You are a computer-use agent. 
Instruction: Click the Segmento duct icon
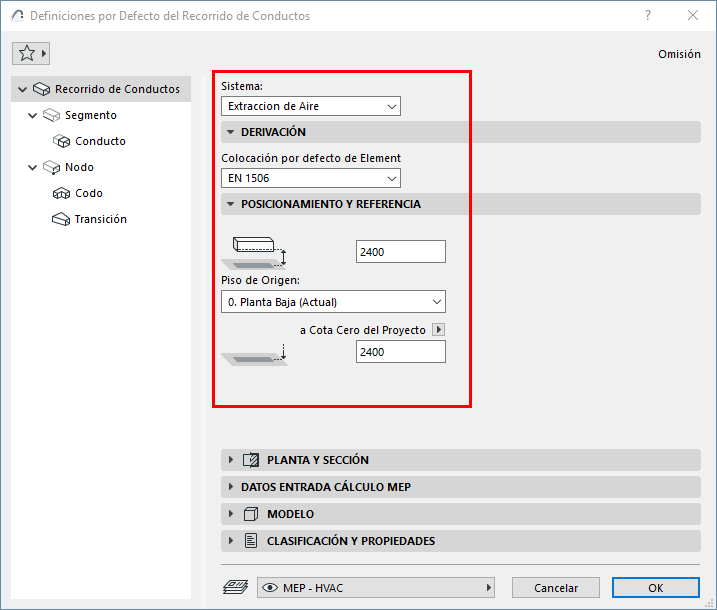point(52,115)
